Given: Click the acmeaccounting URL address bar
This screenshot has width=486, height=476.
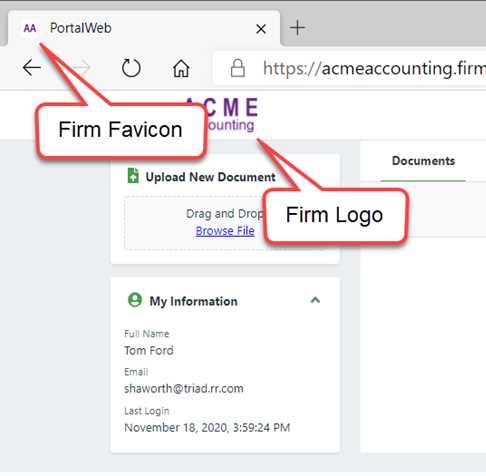Looking at the screenshot, I should pyautogui.click(x=349, y=68).
